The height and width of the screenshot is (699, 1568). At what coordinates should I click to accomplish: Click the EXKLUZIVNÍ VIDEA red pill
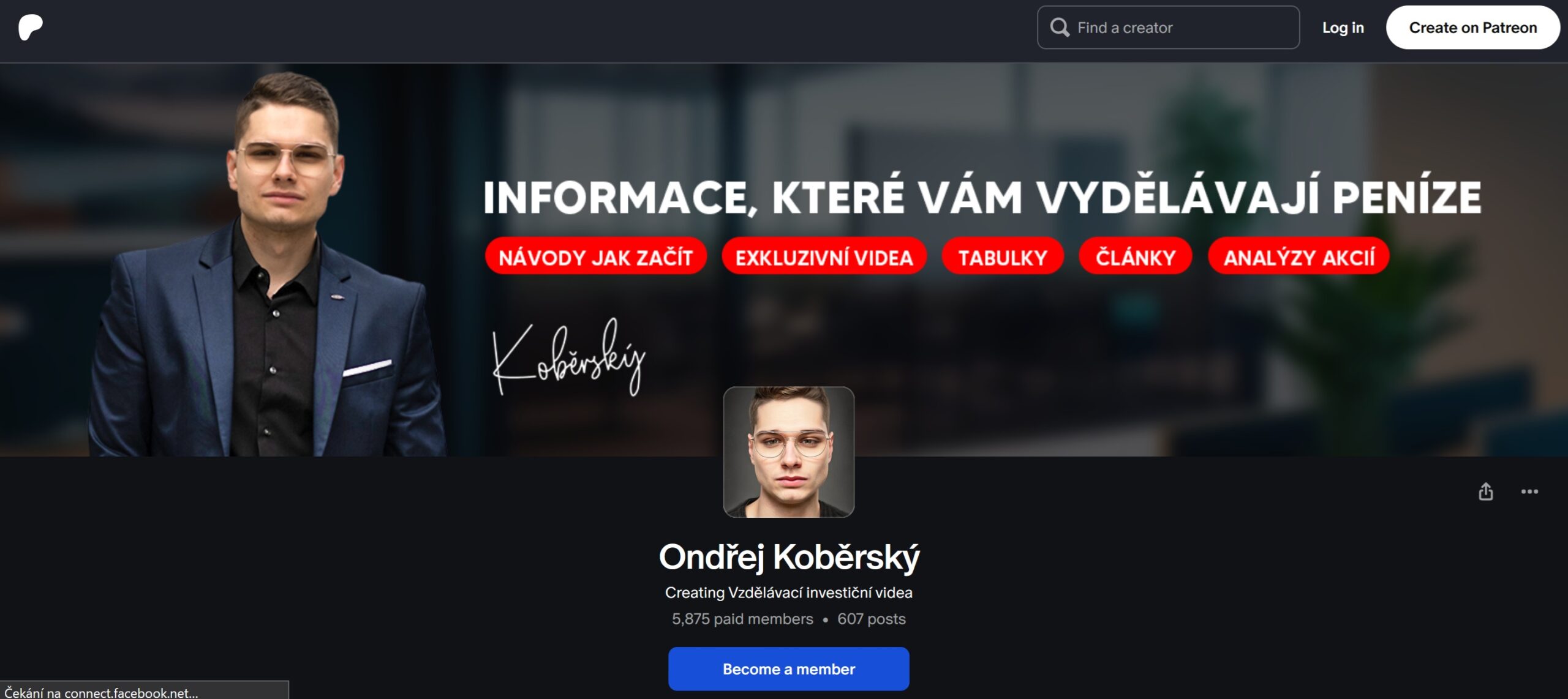[824, 256]
